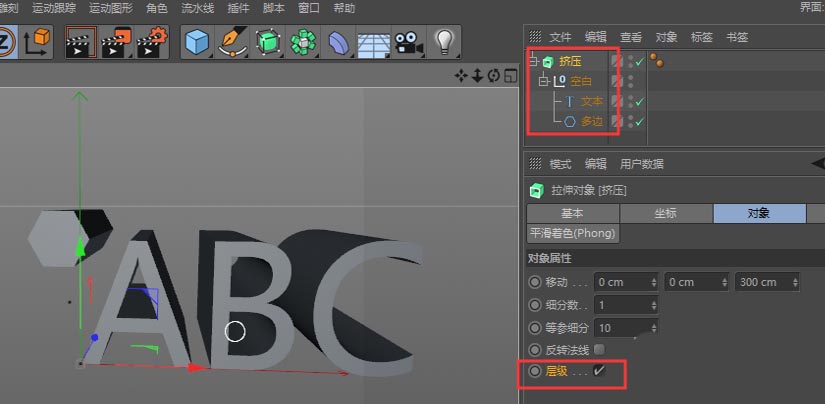825x404 pixels.
Task: Toggle the 层级 (Hierarchical) checkbox
Action: tap(600, 371)
